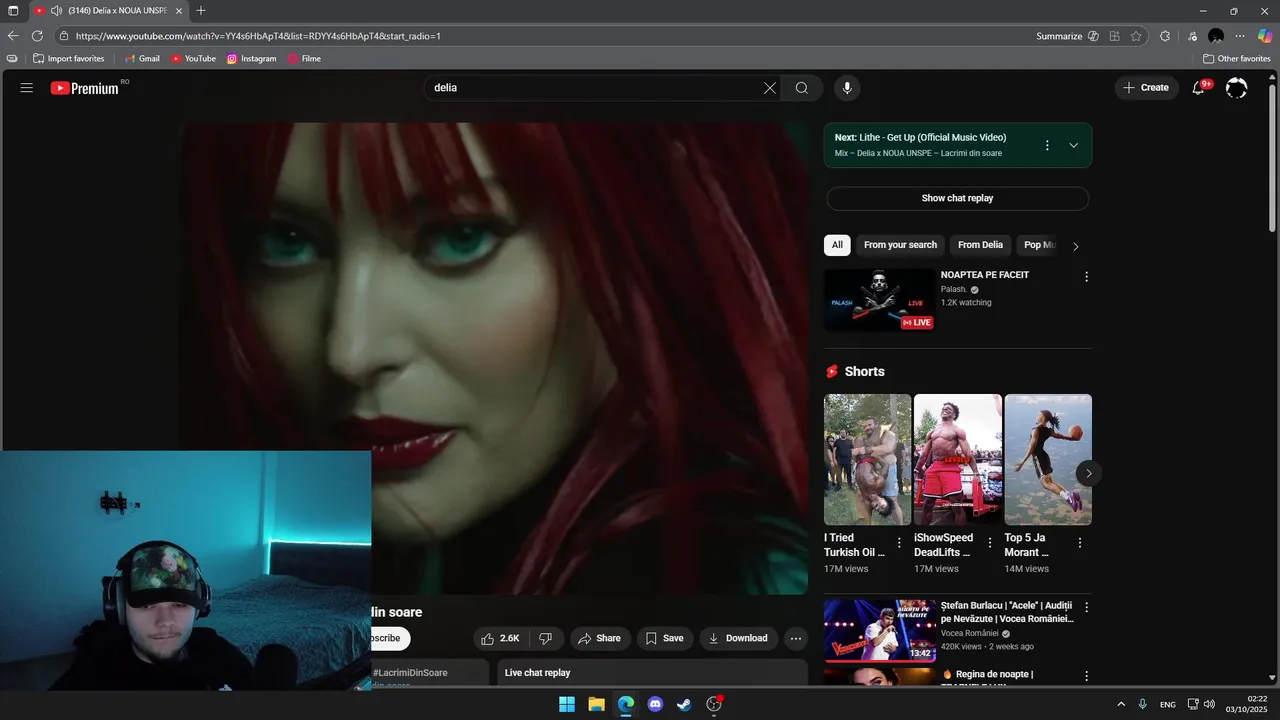Click the magnifier search button
Screen dimensions: 1280x720
coord(802,88)
